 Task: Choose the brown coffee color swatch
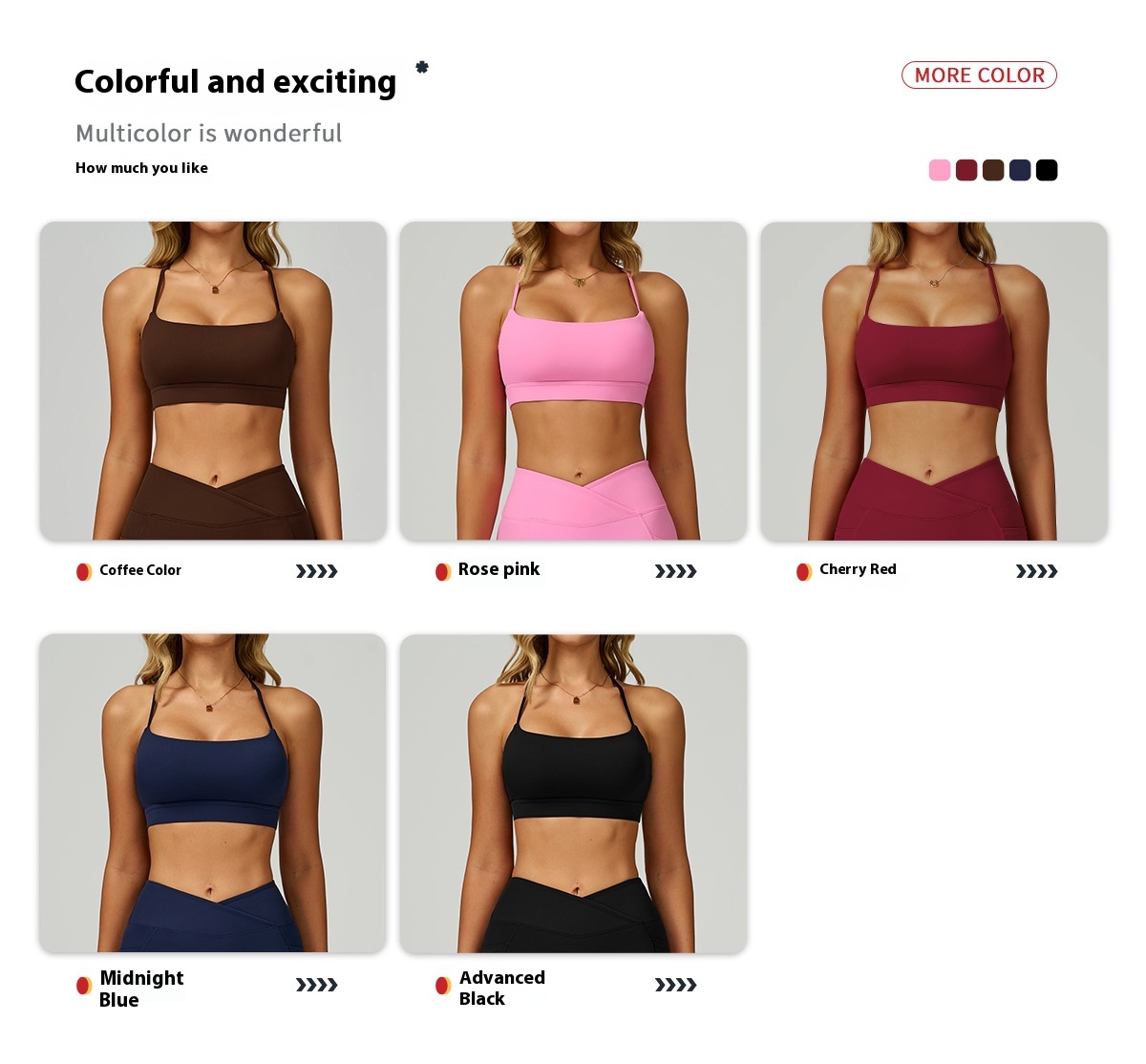pos(993,170)
